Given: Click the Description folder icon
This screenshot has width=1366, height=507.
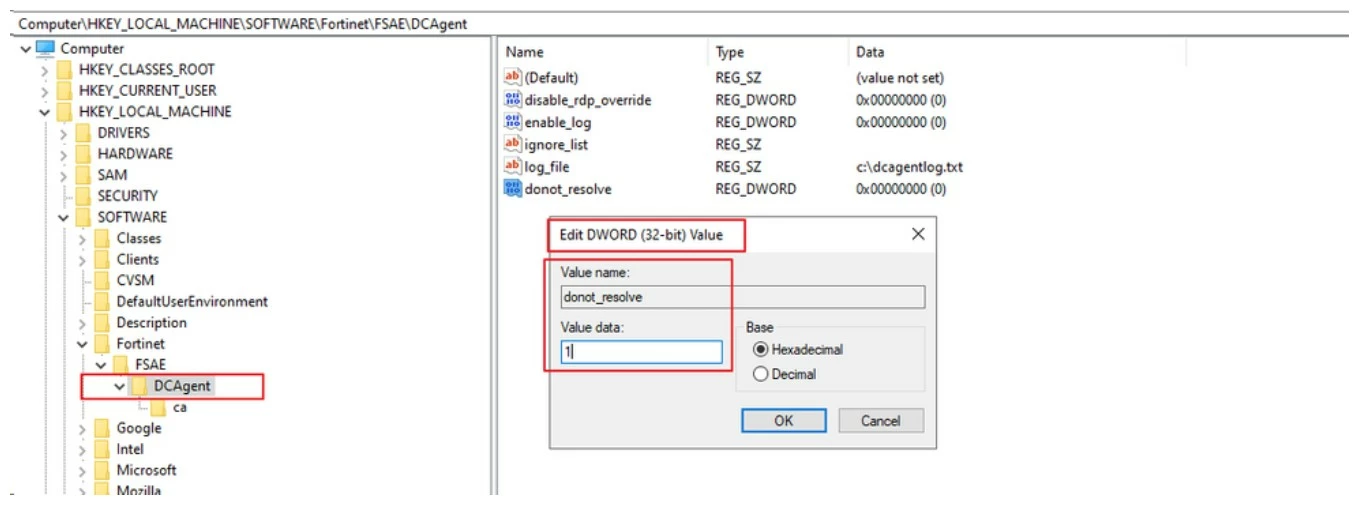Looking at the screenshot, I should 102,322.
